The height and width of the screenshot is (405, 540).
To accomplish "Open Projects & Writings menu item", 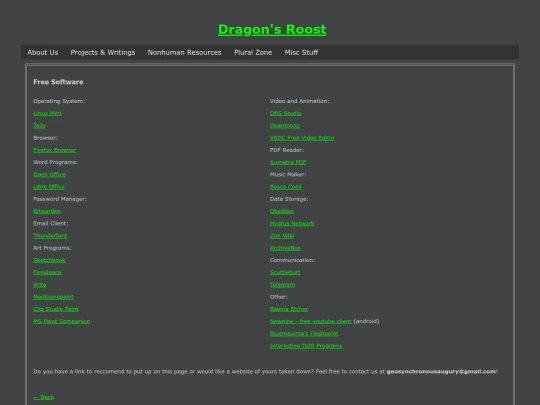I will click(x=103, y=52).
